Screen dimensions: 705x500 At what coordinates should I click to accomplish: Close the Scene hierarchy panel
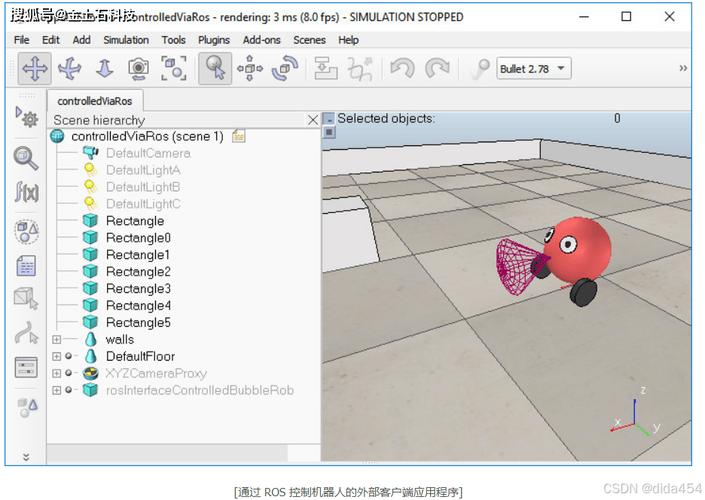click(312, 120)
